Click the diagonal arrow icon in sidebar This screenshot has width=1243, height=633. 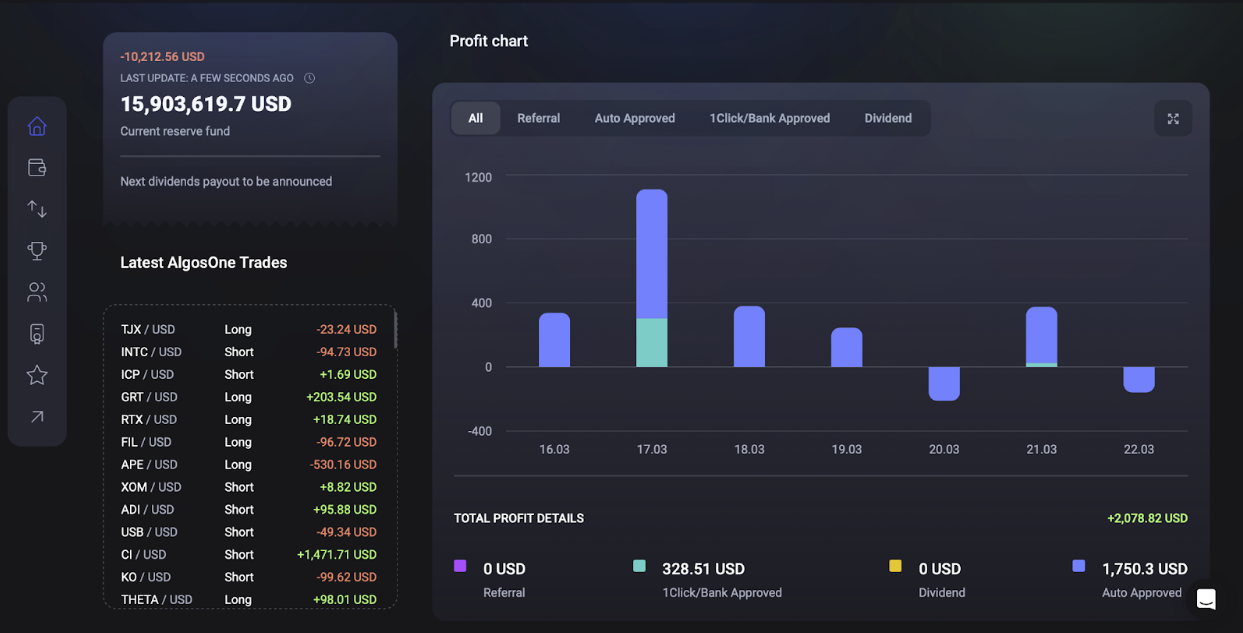coord(37,417)
